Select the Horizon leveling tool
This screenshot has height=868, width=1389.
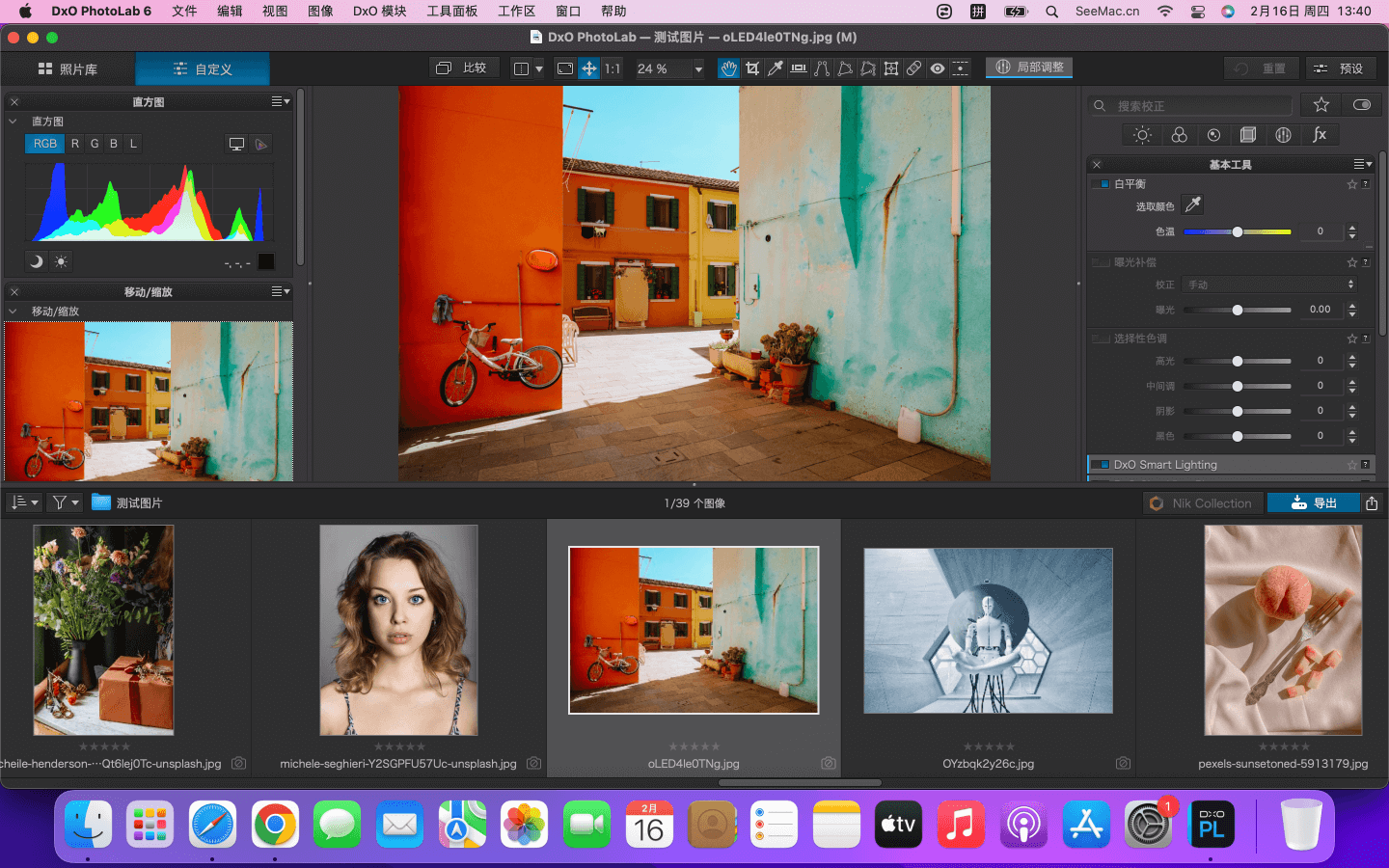[x=798, y=68]
